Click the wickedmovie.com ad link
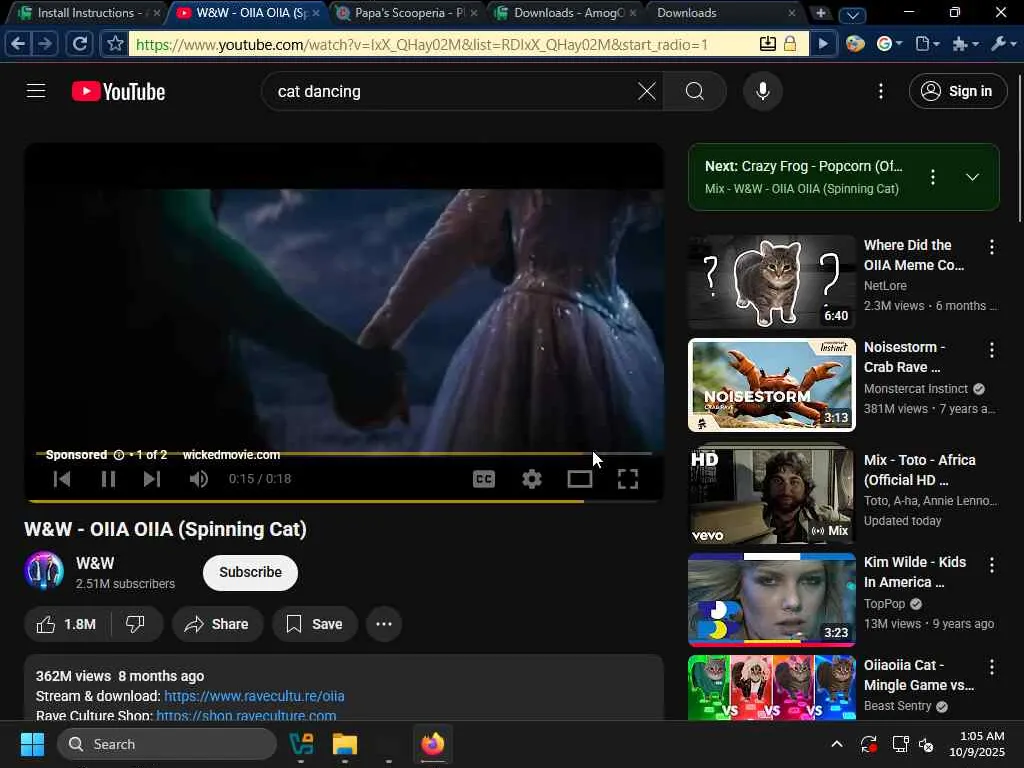 coord(231,455)
